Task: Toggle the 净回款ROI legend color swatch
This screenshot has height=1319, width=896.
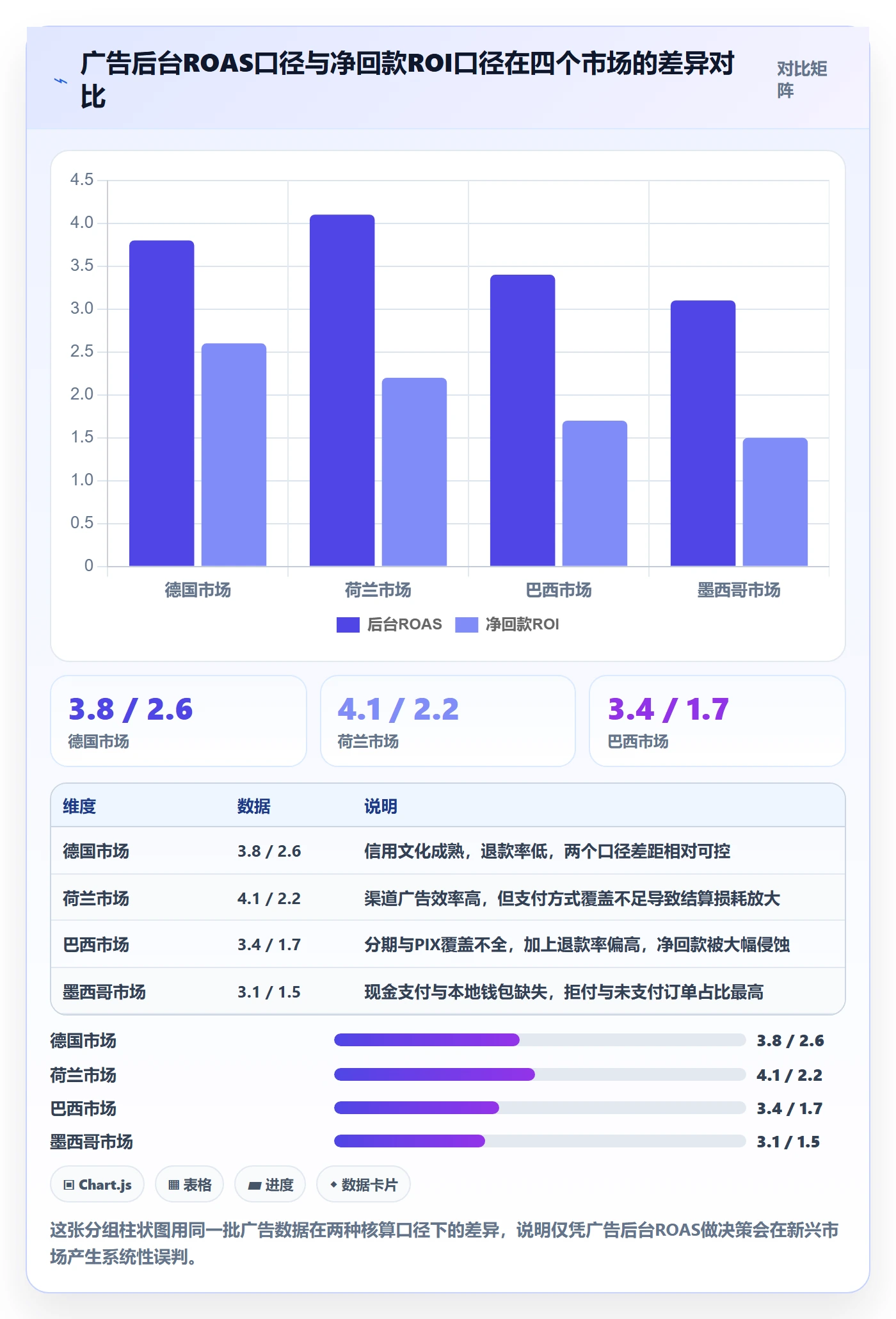Action: coord(467,625)
